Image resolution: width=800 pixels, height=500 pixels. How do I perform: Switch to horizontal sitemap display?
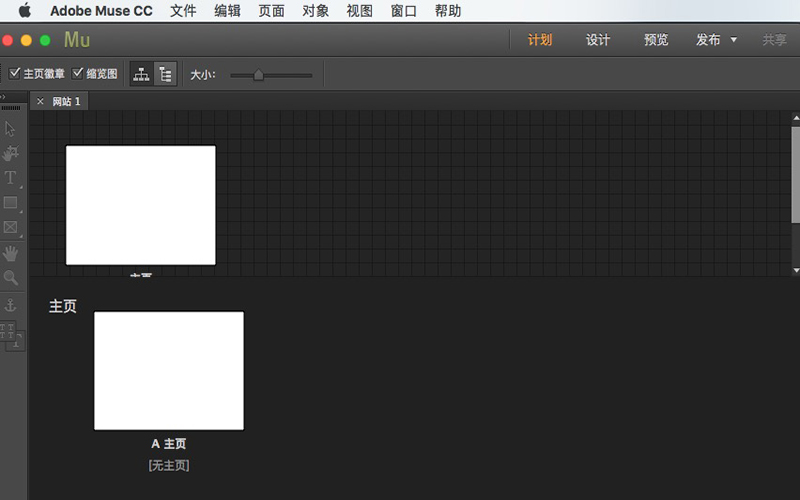tap(141, 74)
